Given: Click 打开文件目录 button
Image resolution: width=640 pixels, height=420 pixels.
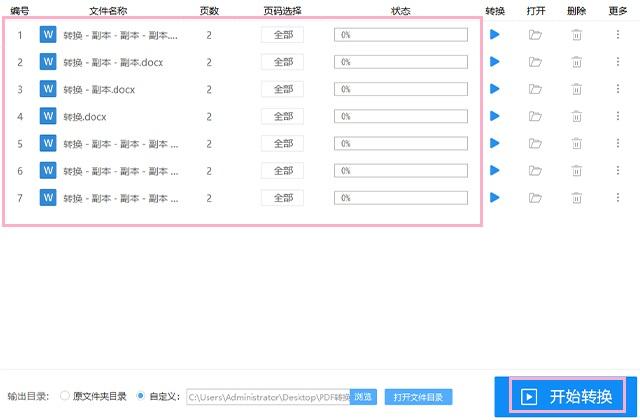Looking at the screenshot, I should pyautogui.click(x=418, y=397).
